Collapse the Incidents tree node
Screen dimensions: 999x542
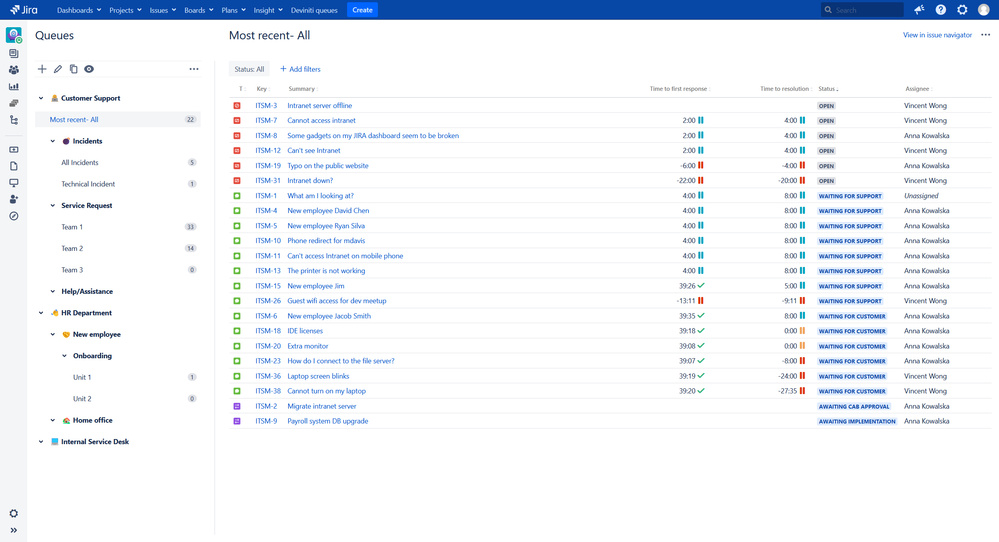(x=53, y=141)
